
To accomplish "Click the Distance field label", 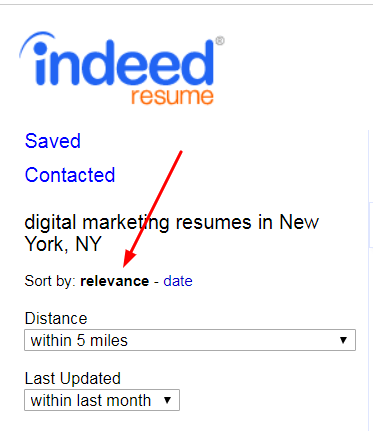I will pos(56,318).
